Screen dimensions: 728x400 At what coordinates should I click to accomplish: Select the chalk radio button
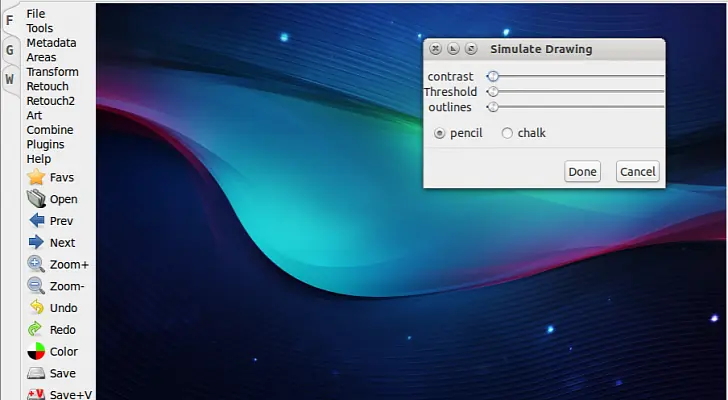point(507,133)
